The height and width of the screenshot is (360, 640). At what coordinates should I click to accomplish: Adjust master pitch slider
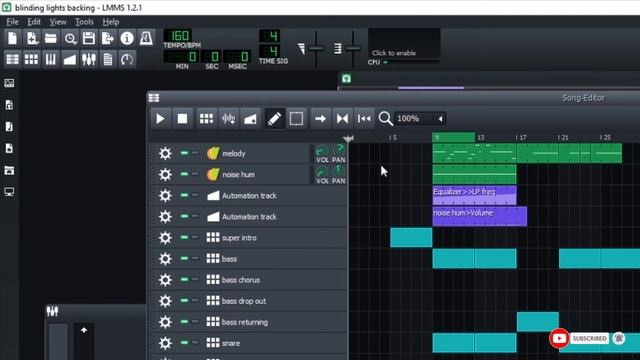coord(353,48)
